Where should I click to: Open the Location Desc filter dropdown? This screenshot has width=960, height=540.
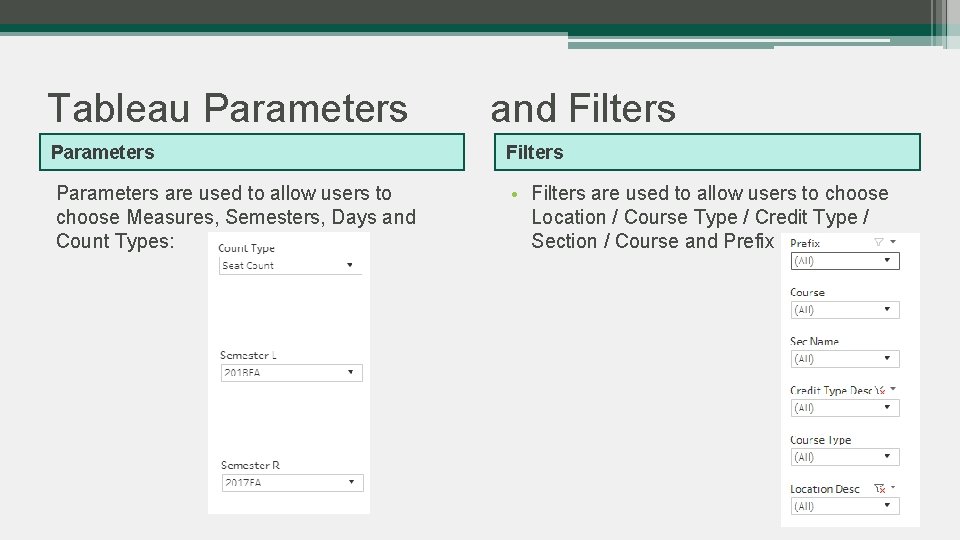coord(845,506)
